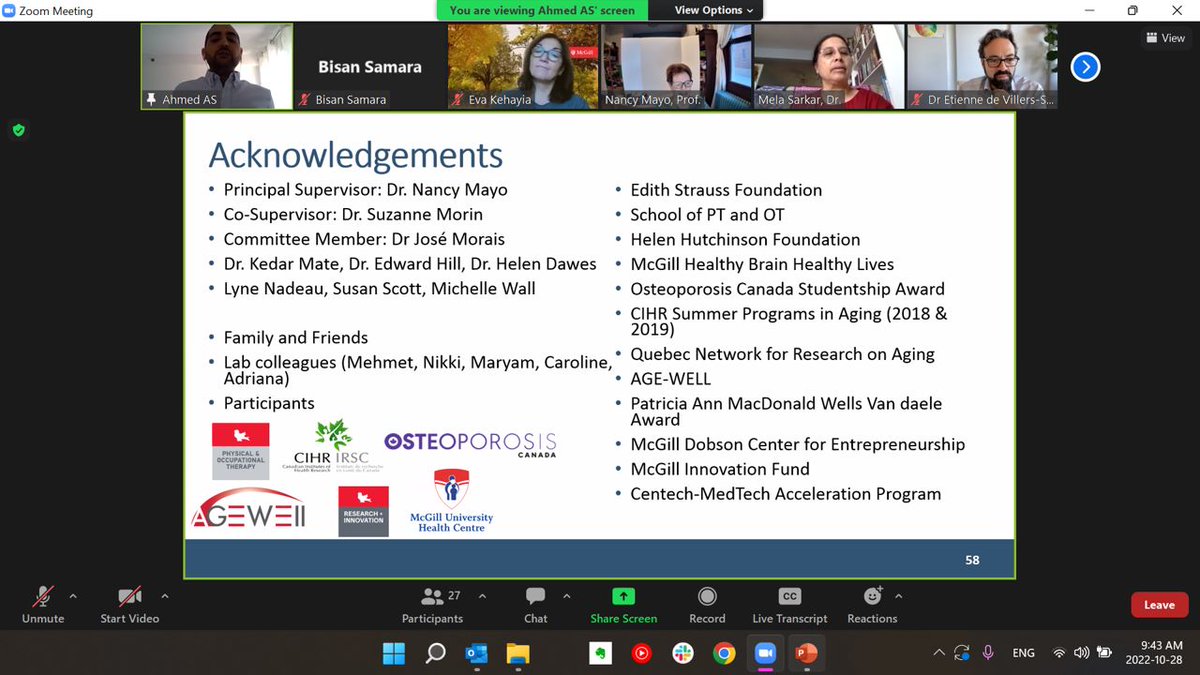Open Slack from the taskbar
This screenshot has width=1200, height=675.
pos(683,653)
